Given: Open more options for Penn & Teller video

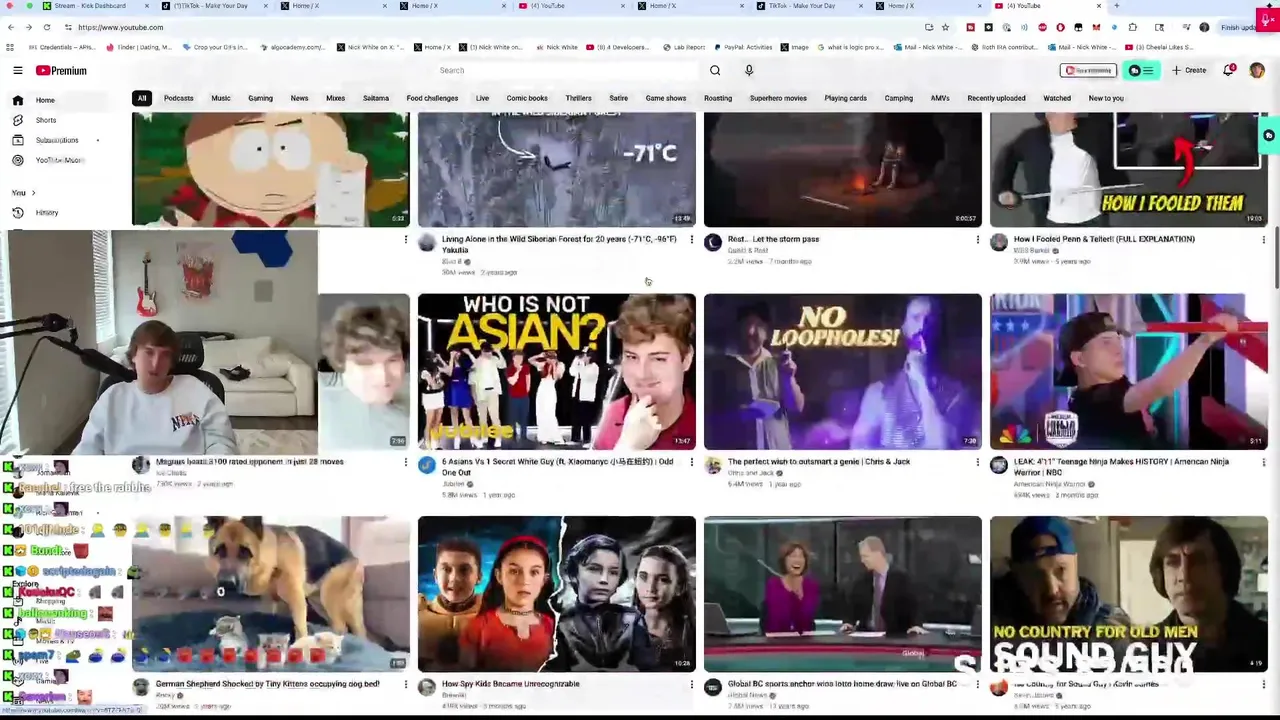Looking at the screenshot, I should pos(1263,240).
